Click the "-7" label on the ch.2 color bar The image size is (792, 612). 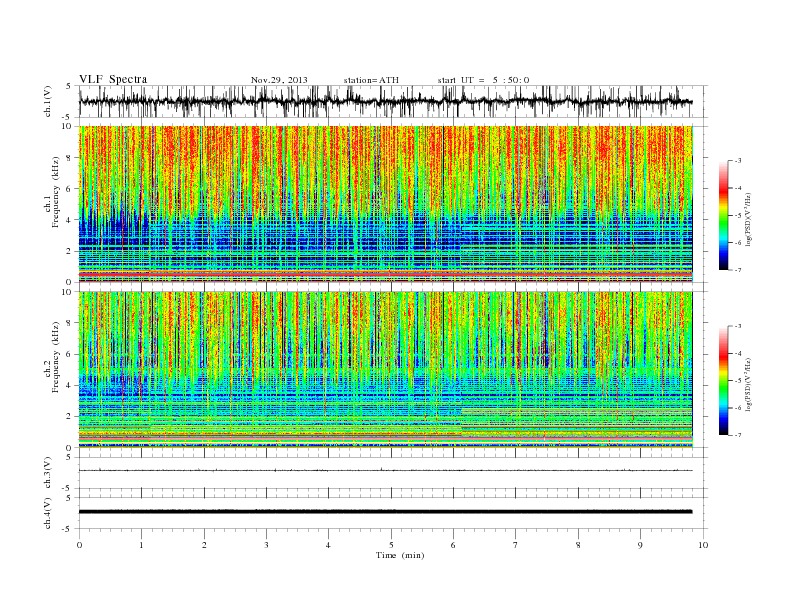737,435
